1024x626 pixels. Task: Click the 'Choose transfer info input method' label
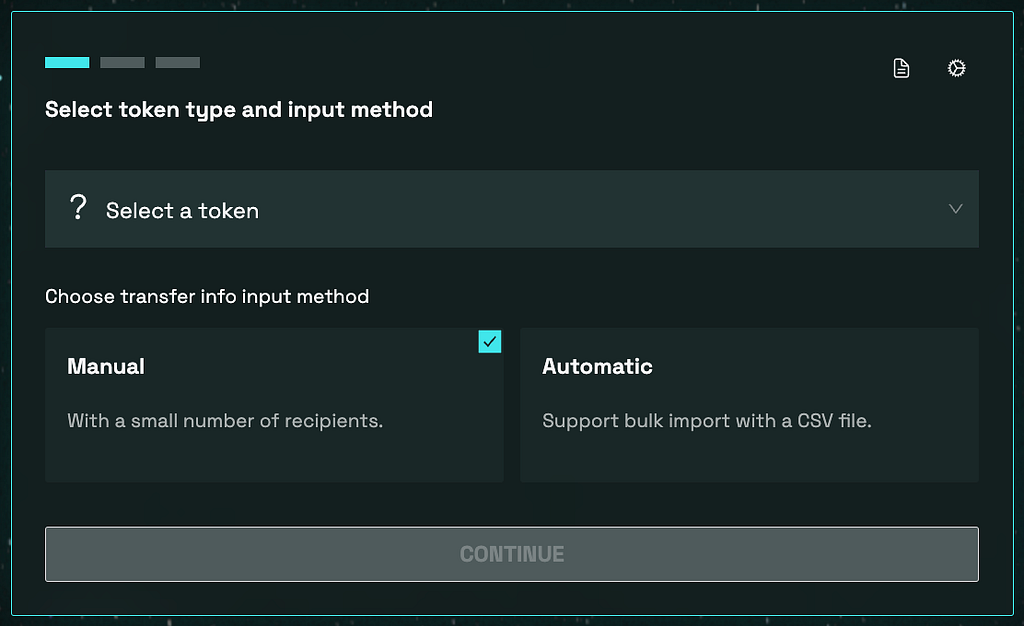click(x=207, y=296)
